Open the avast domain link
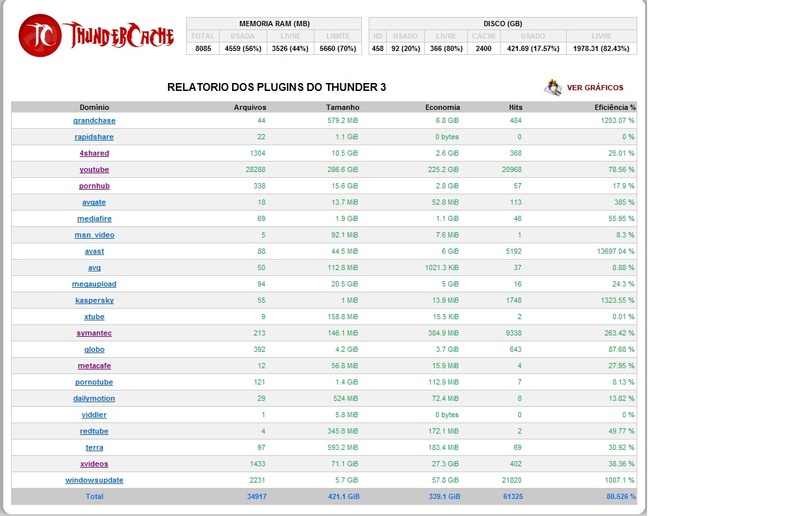The image size is (800, 516). (x=94, y=251)
